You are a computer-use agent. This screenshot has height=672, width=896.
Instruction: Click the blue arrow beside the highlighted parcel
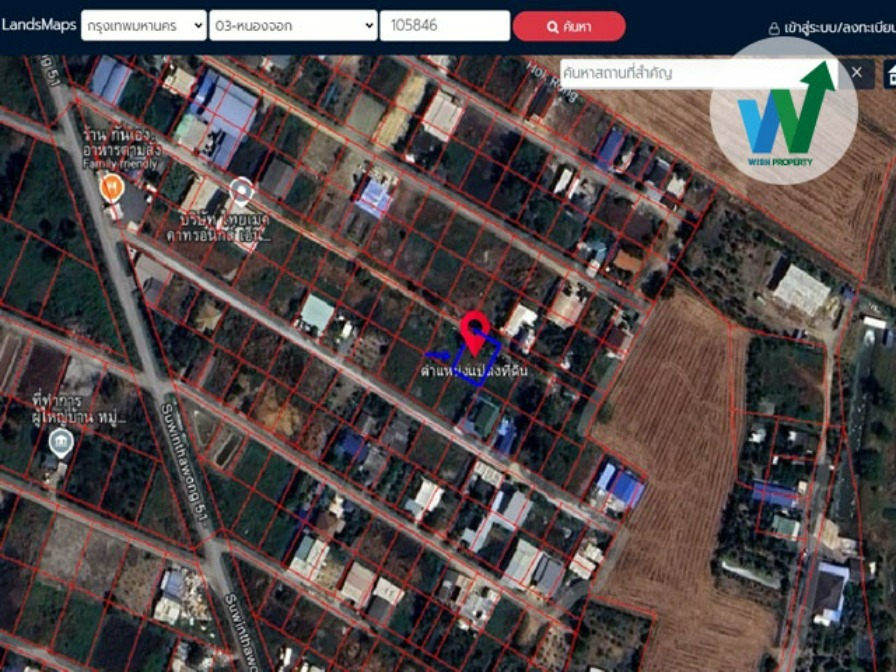coord(437,354)
